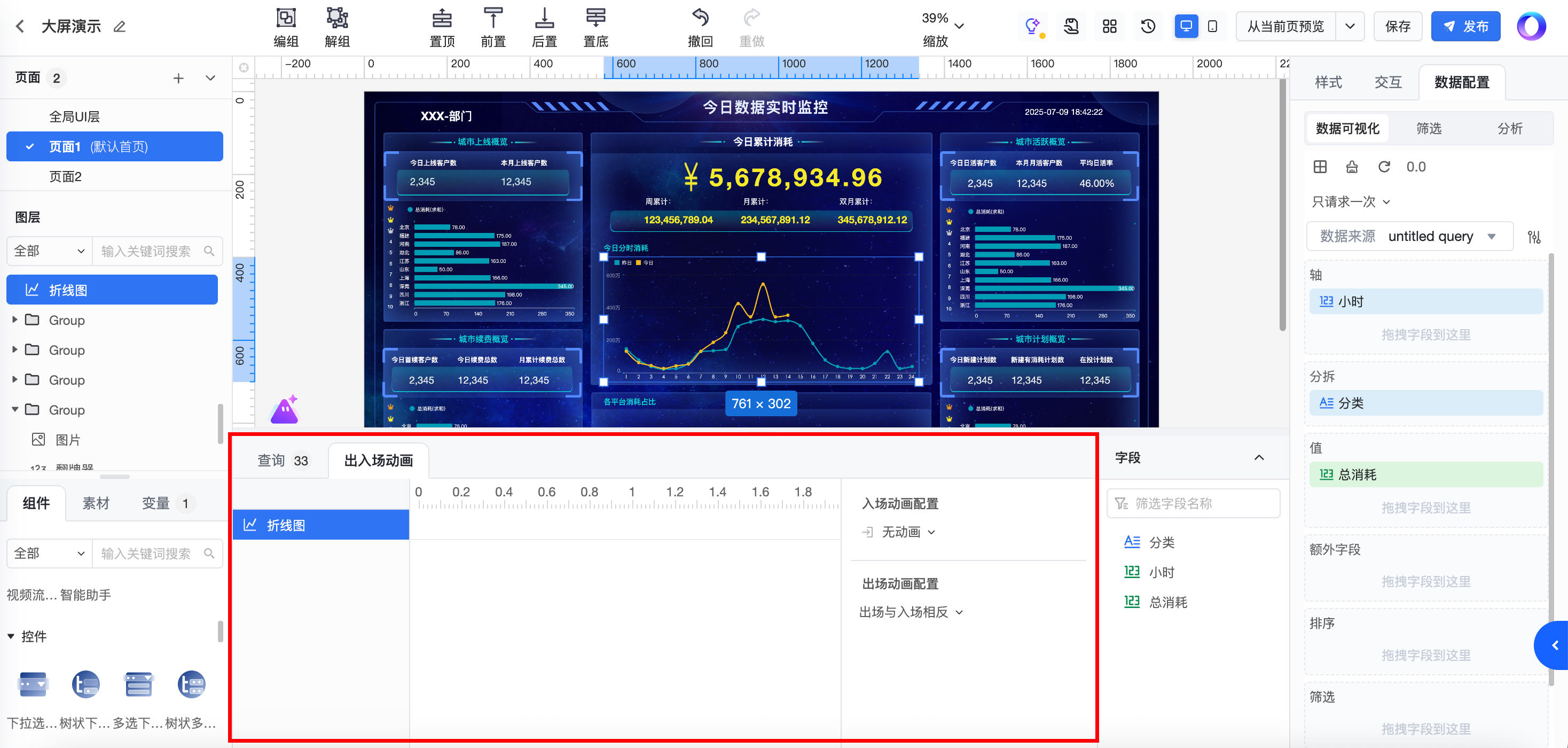Screen dimensions: 1568x748
Task: Click the 编组 (group) toolbar icon
Action: point(286,18)
